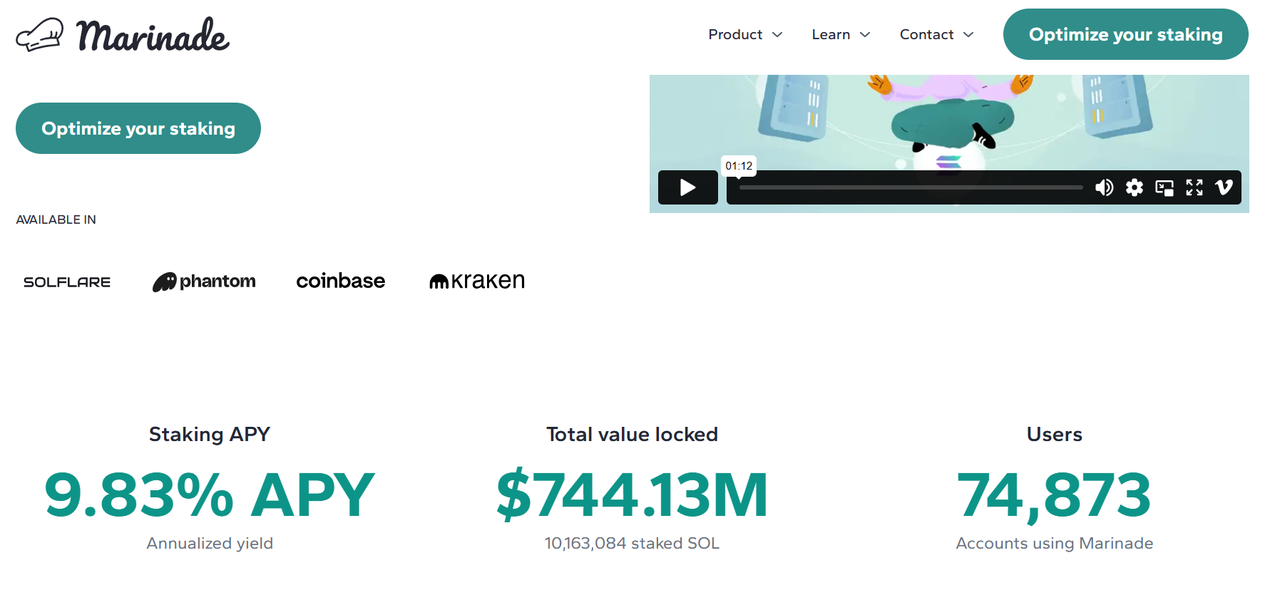The image size is (1280, 590).
Task: Click the $744.13M total value figure
Action: (x=632, y=495)
